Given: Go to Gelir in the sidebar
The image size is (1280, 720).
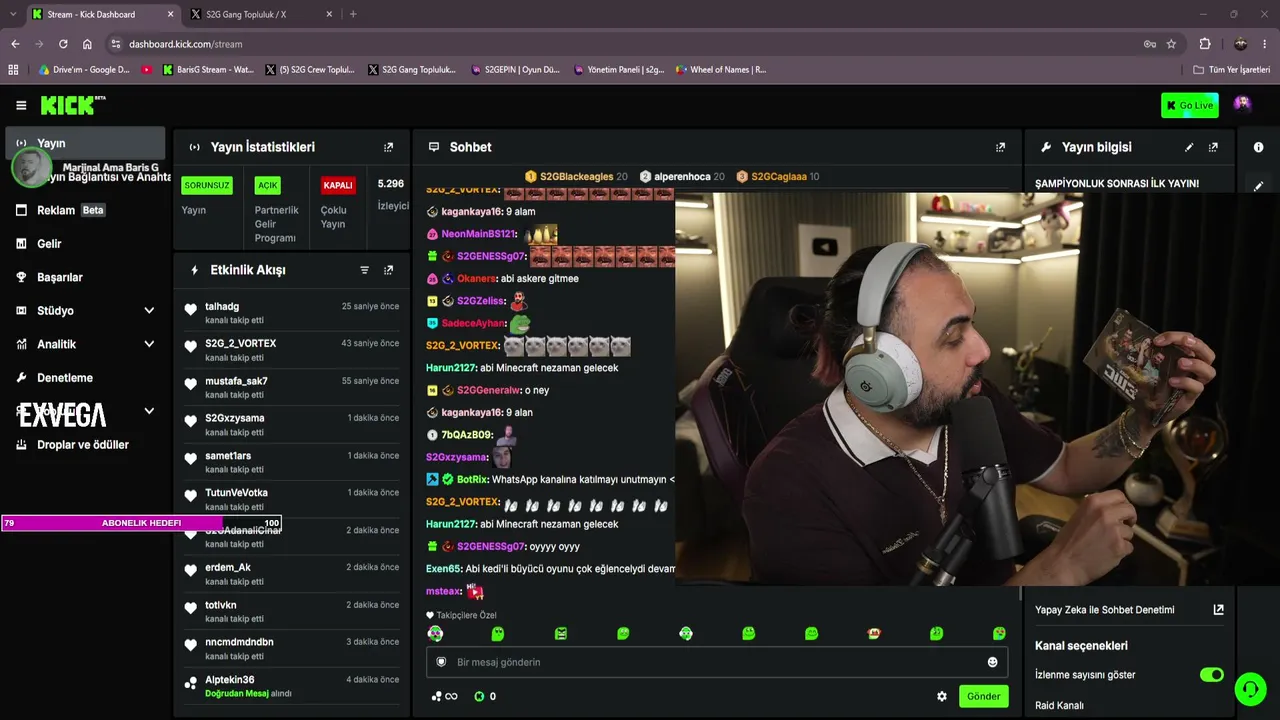Looking at the screenshot, I should (86, 244).
